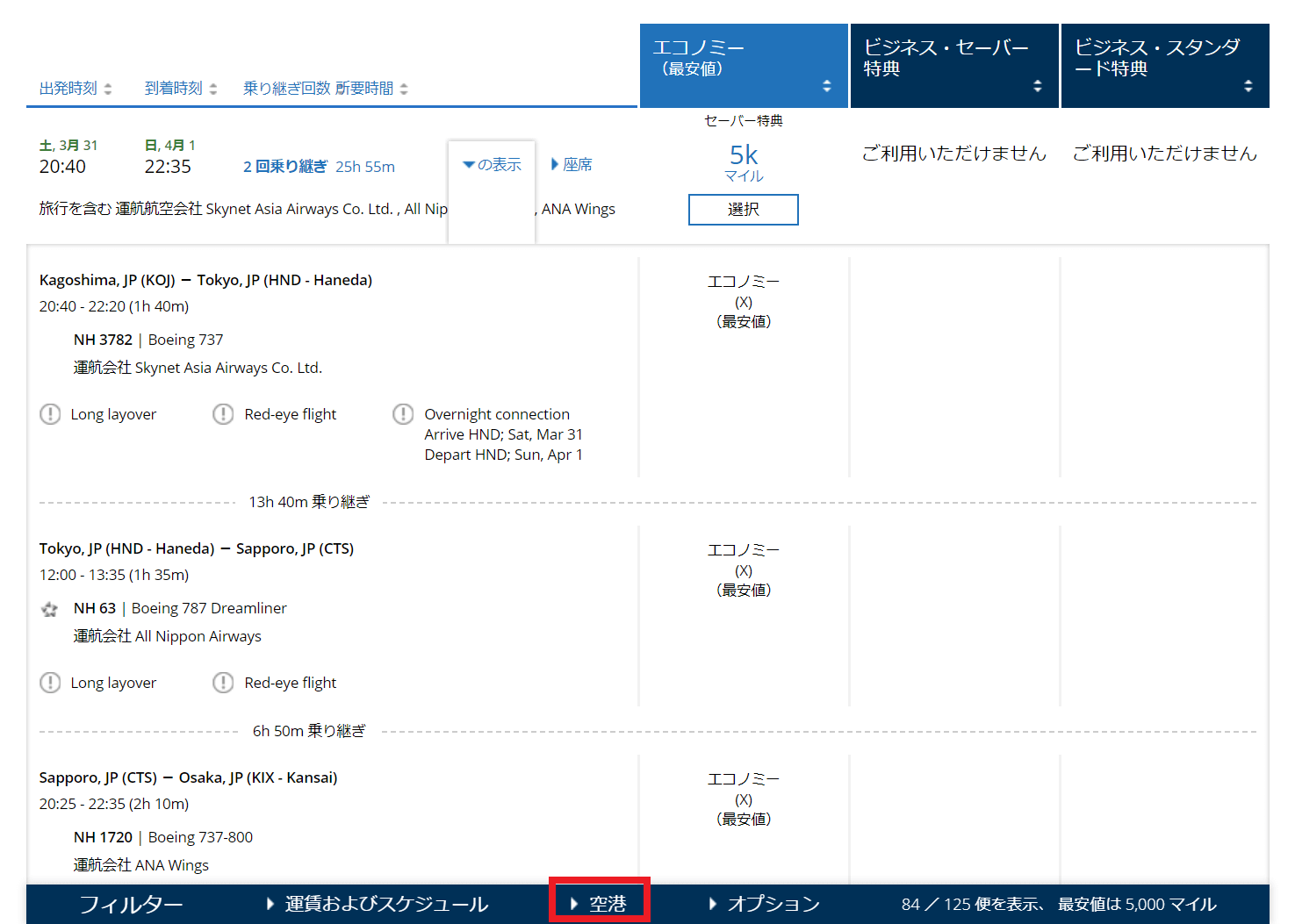Viewport: 1295px width, 924px height.
Task: Expand the 座席 seats section
Action: [572, 165]
